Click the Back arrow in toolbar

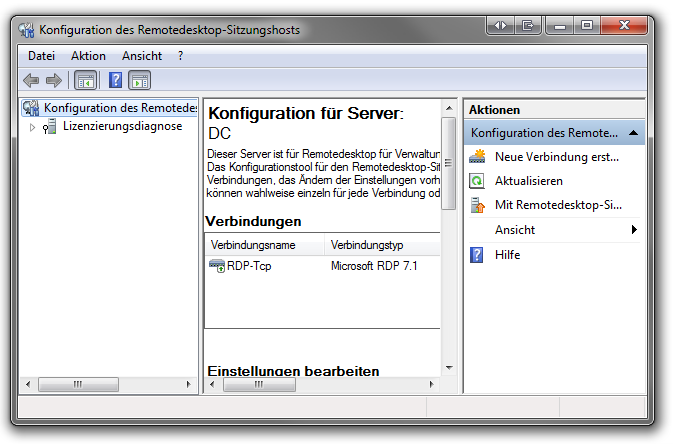click(x=31, y=80)
